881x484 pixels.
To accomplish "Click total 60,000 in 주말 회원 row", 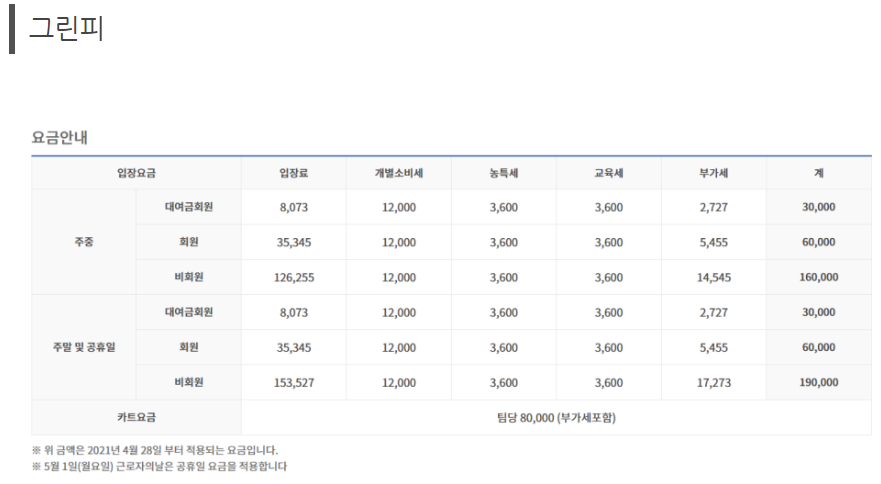I will tap(819, 347).
